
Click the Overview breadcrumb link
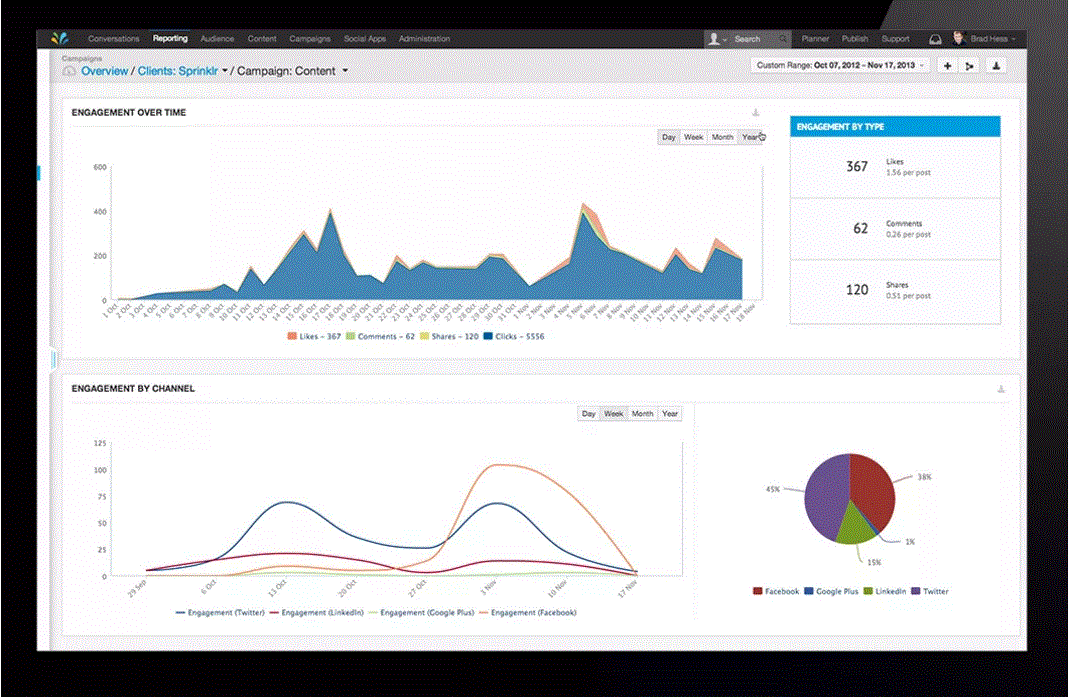tap(106, 71)
